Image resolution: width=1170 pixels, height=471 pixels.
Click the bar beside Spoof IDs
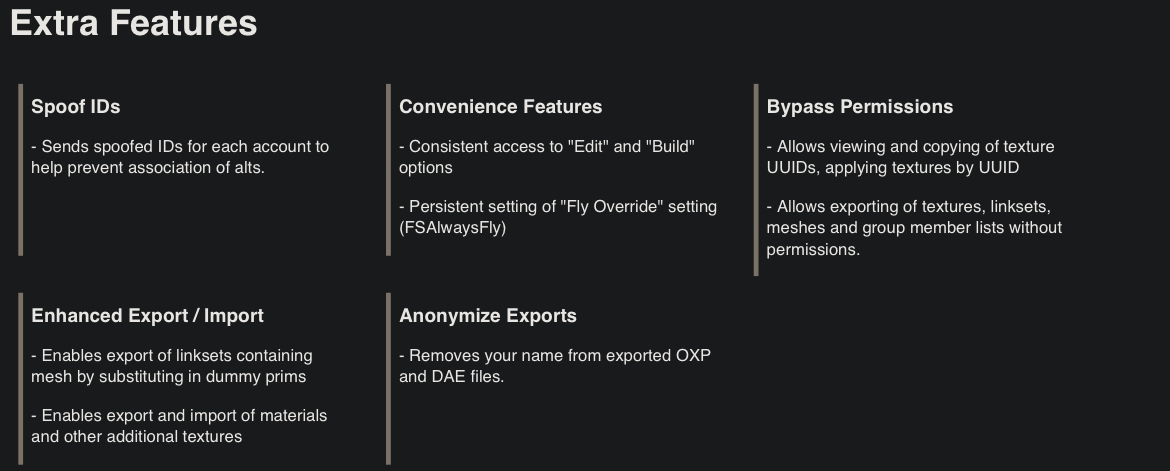point(21,169)
